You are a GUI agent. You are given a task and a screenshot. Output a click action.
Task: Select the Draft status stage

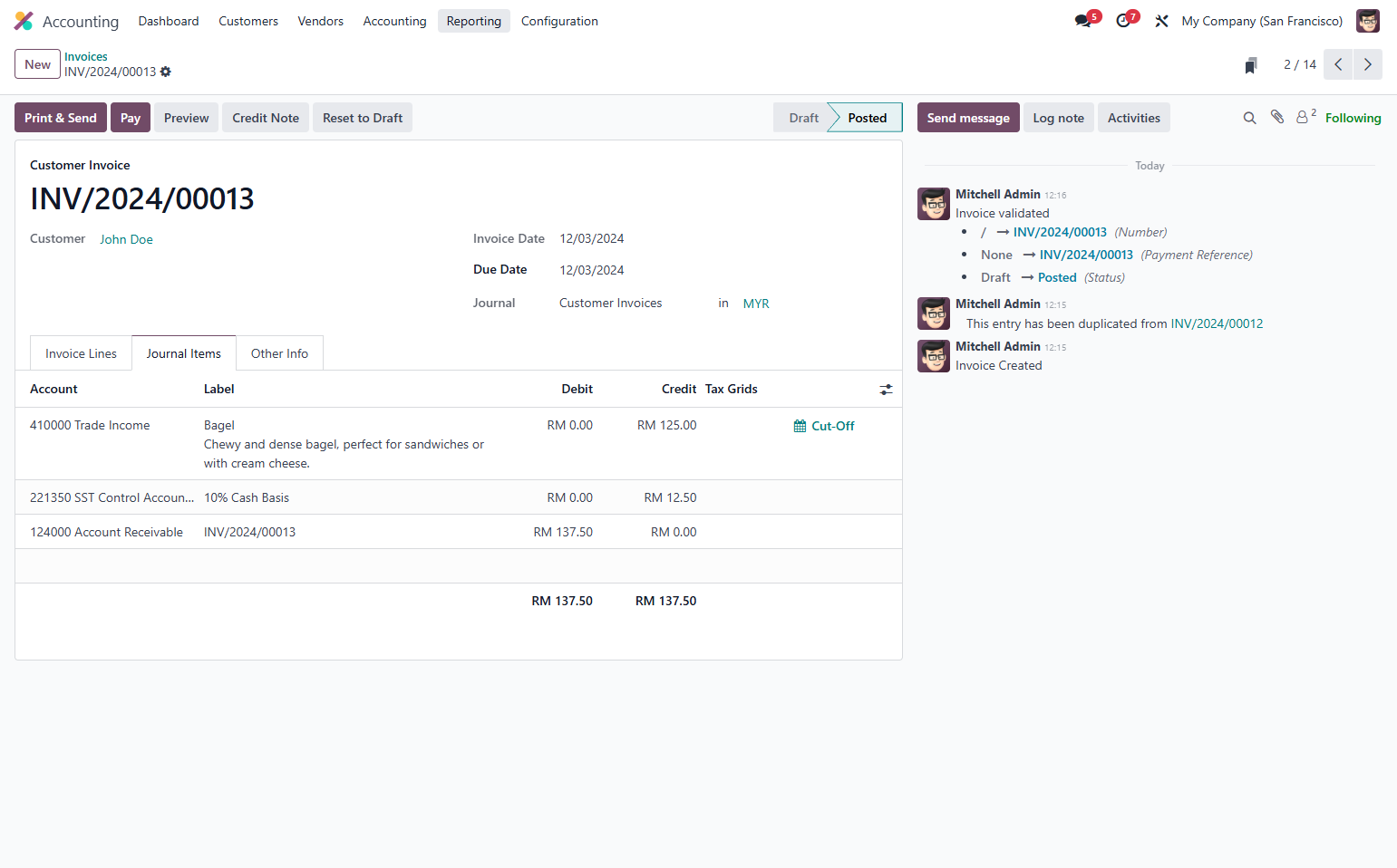click(803, 118)
